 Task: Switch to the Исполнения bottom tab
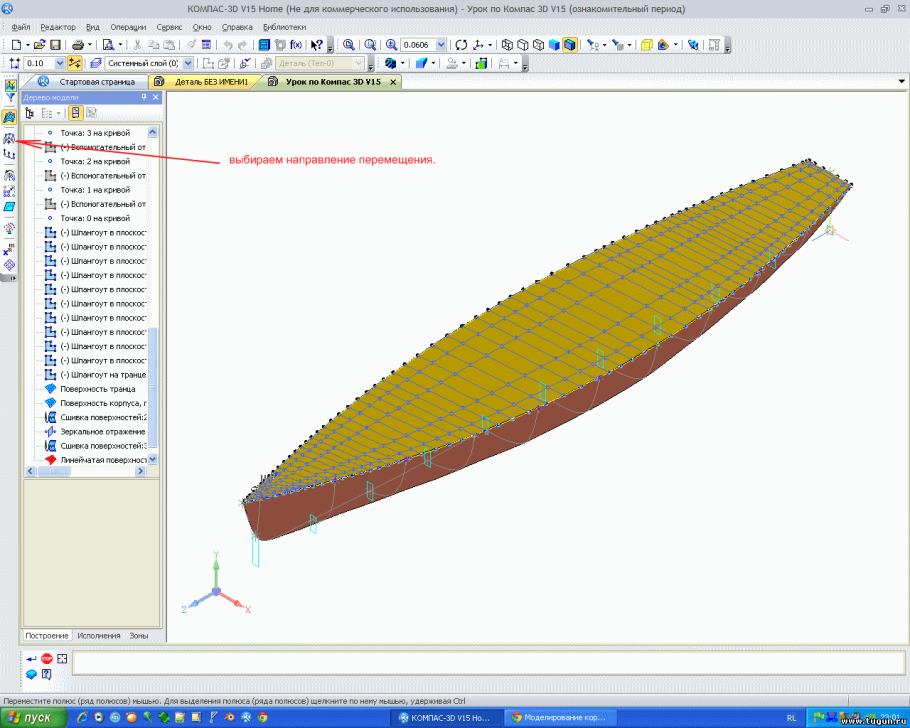pyautogui.click(x=100, y=635)
